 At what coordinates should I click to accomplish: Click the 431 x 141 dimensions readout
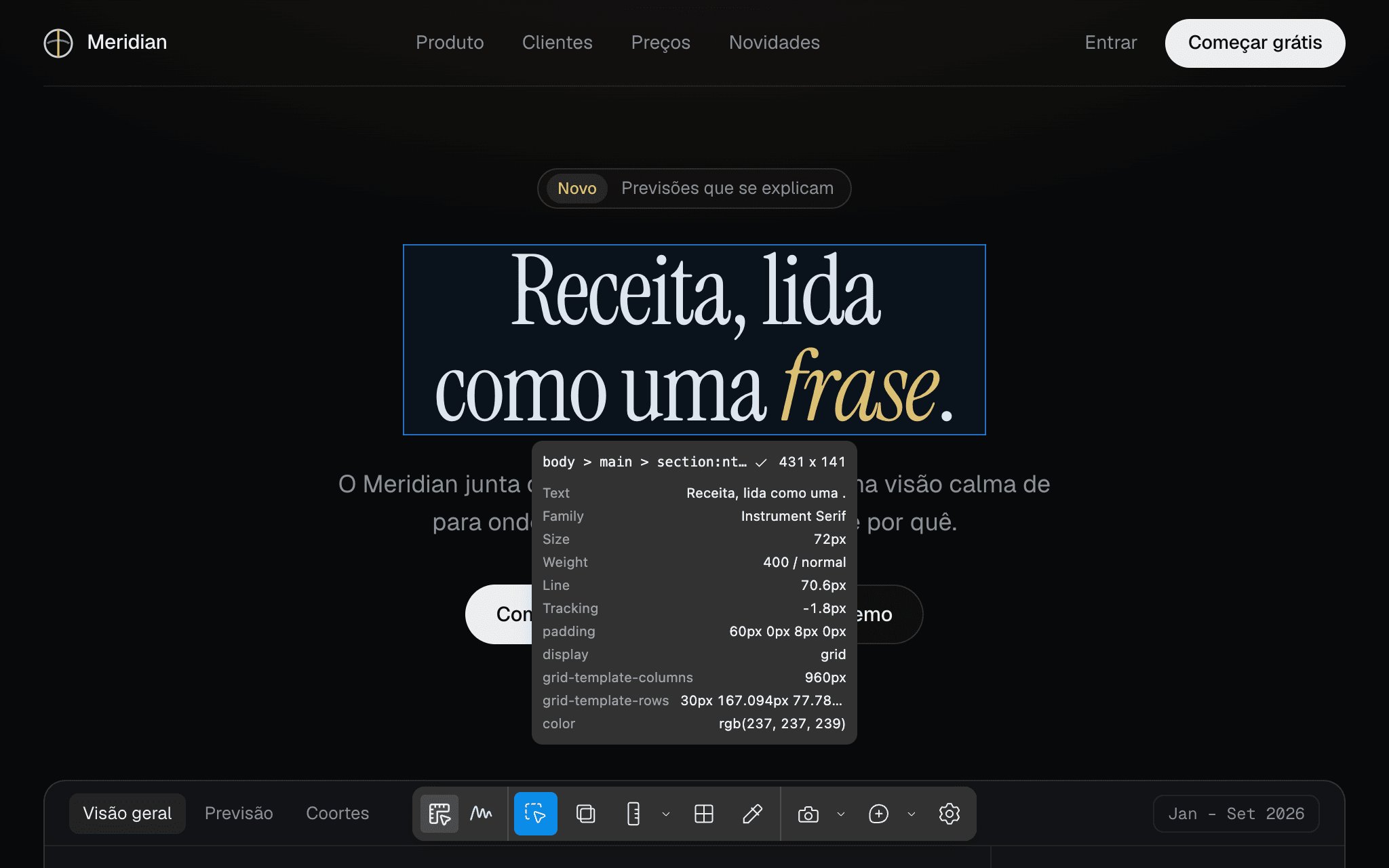pyautogui.click(x=813, y=462)
